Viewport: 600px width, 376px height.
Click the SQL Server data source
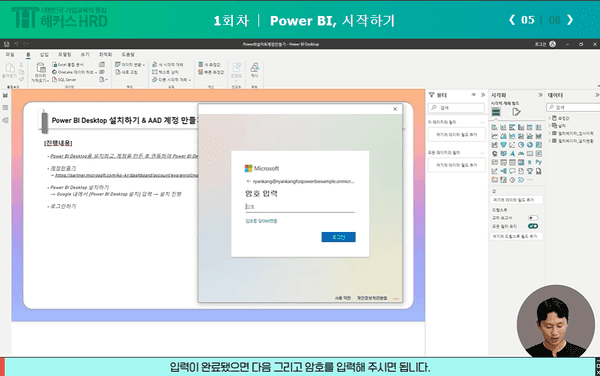coord(64,80)
